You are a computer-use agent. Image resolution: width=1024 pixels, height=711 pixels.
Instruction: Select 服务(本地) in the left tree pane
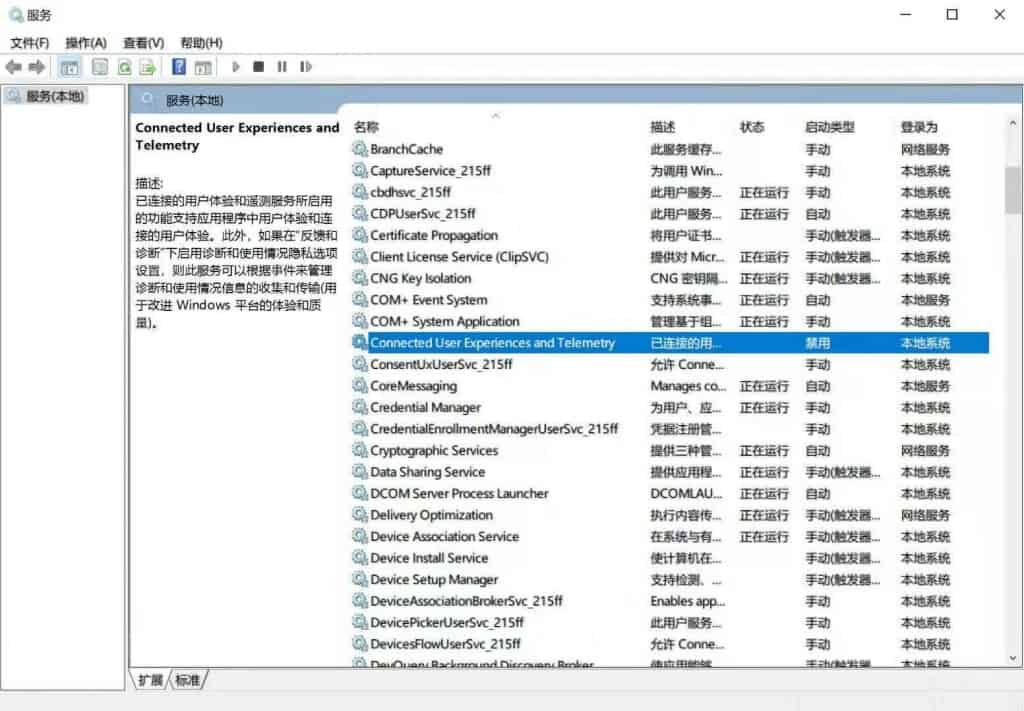click(47, 96)
